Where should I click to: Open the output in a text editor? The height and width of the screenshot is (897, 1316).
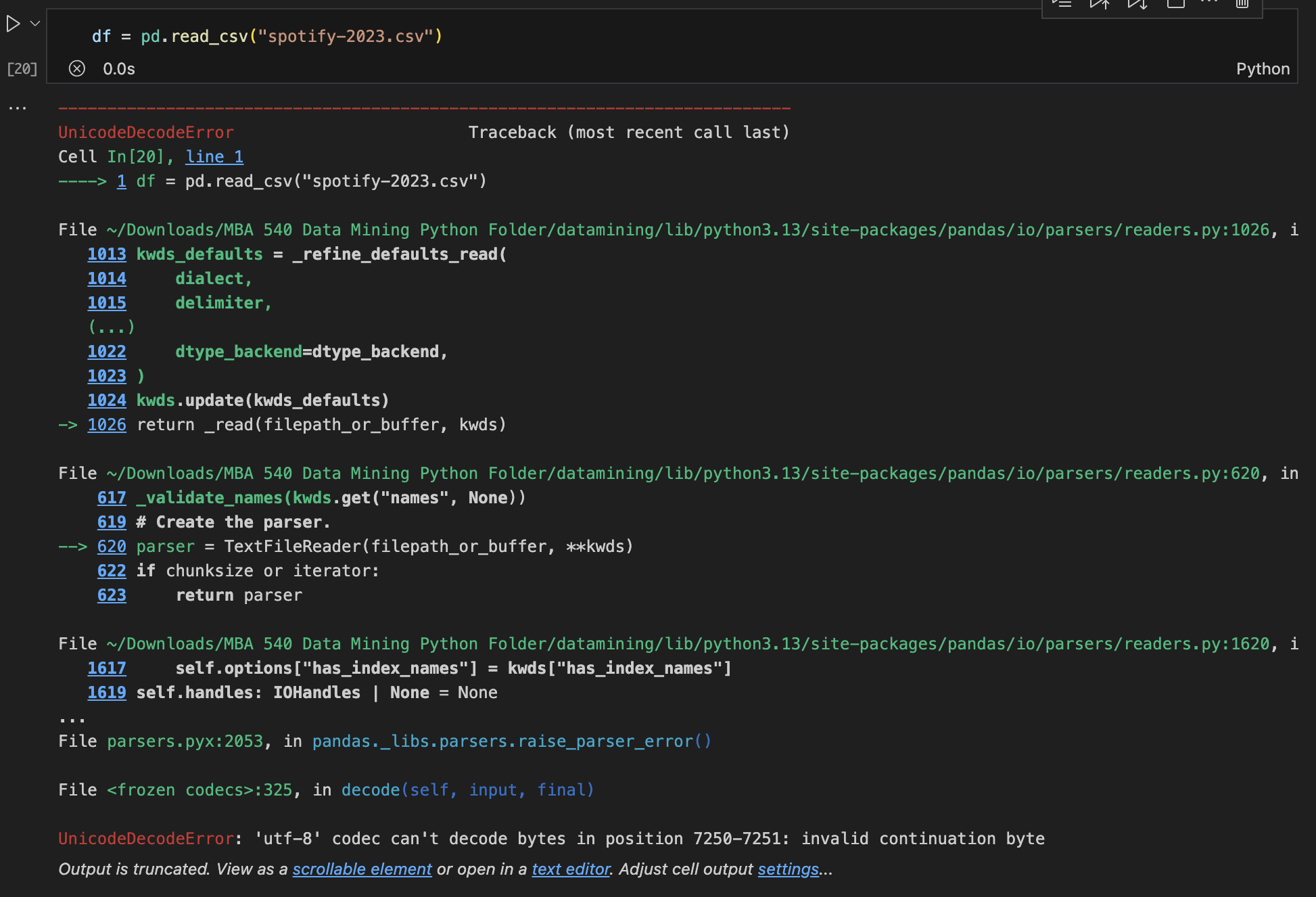tap(570, 869)
